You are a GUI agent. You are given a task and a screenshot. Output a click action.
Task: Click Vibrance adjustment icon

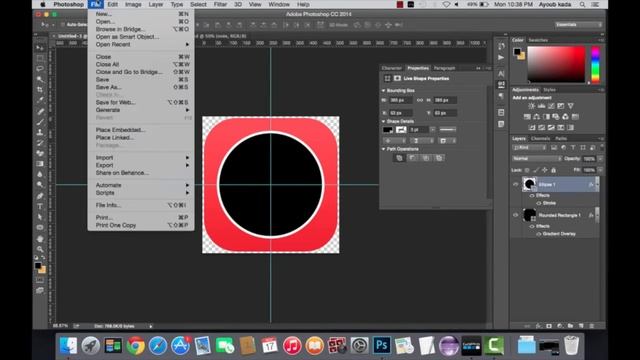[571, 106]
